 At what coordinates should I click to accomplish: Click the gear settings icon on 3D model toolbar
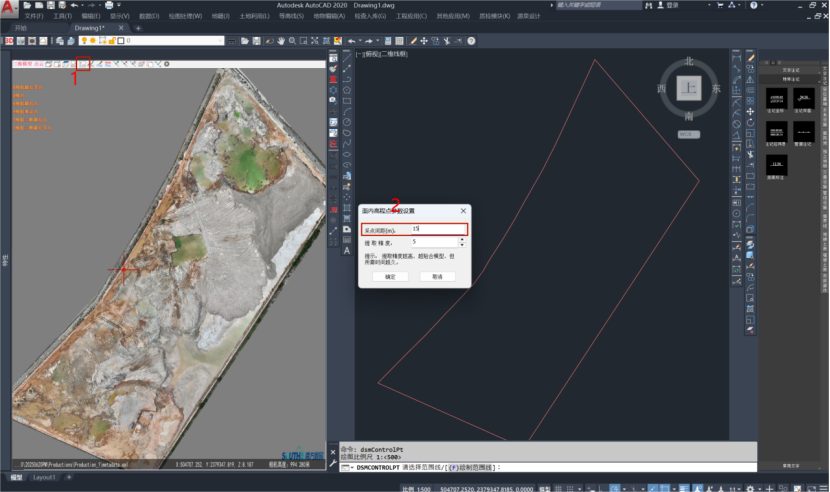point(167,64)
